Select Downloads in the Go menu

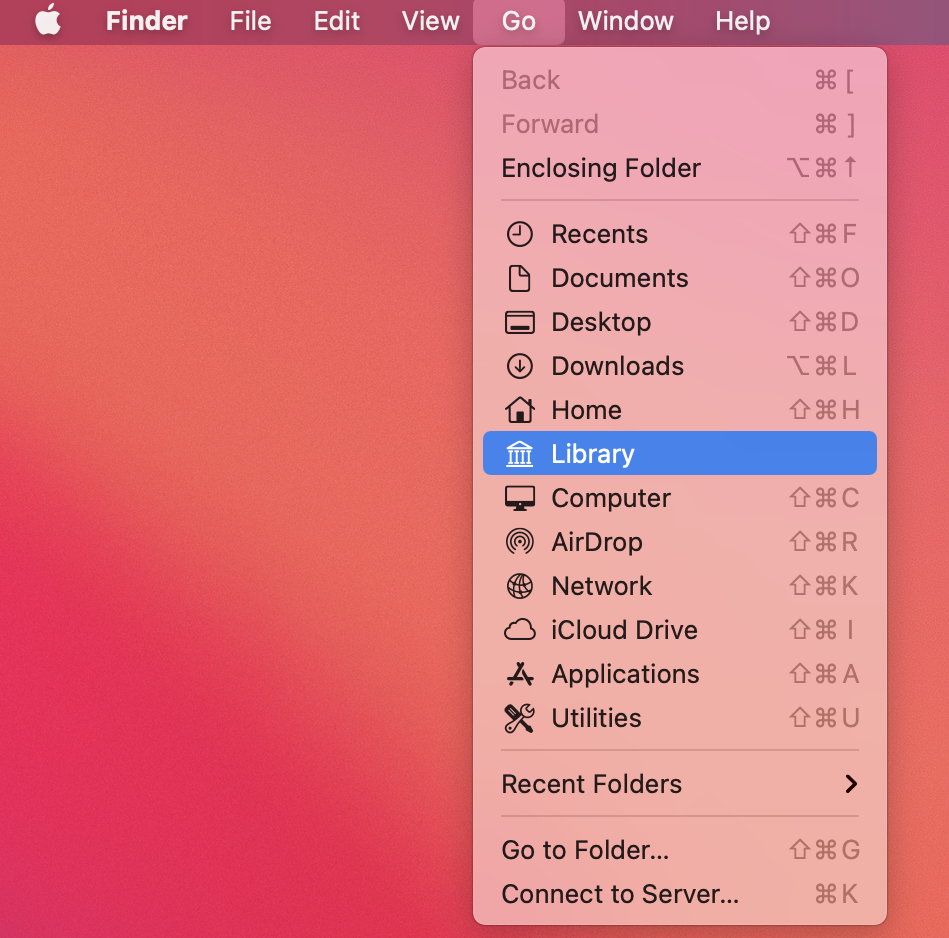[680, 366]
